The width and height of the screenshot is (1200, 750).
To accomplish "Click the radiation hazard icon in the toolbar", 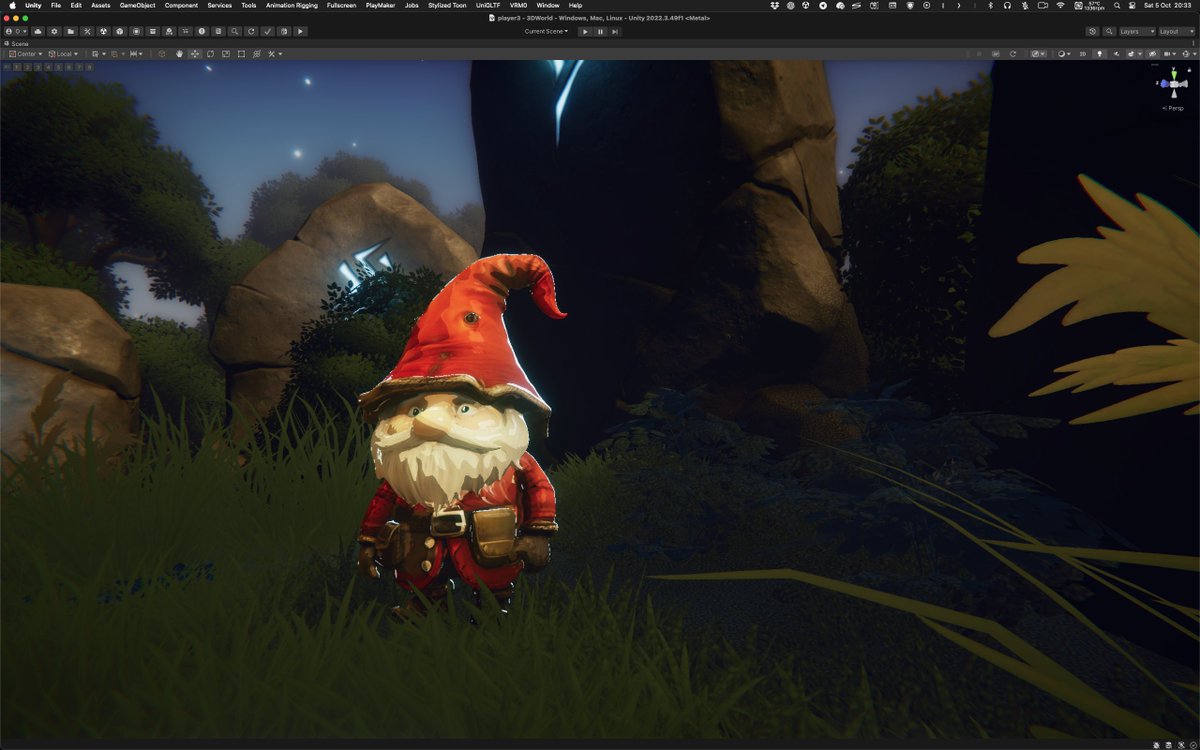I will [x=103, y=31].
